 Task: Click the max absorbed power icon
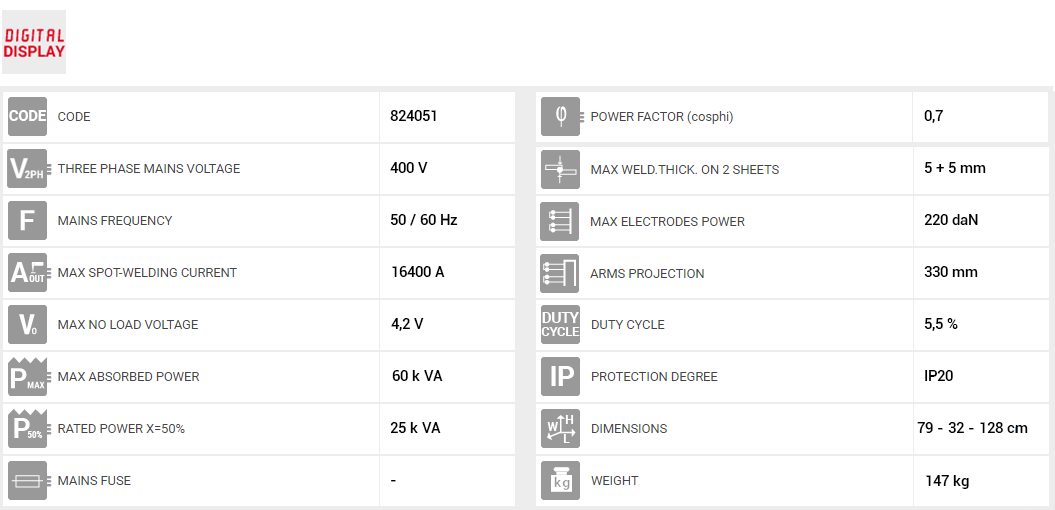tap(27, 376)
